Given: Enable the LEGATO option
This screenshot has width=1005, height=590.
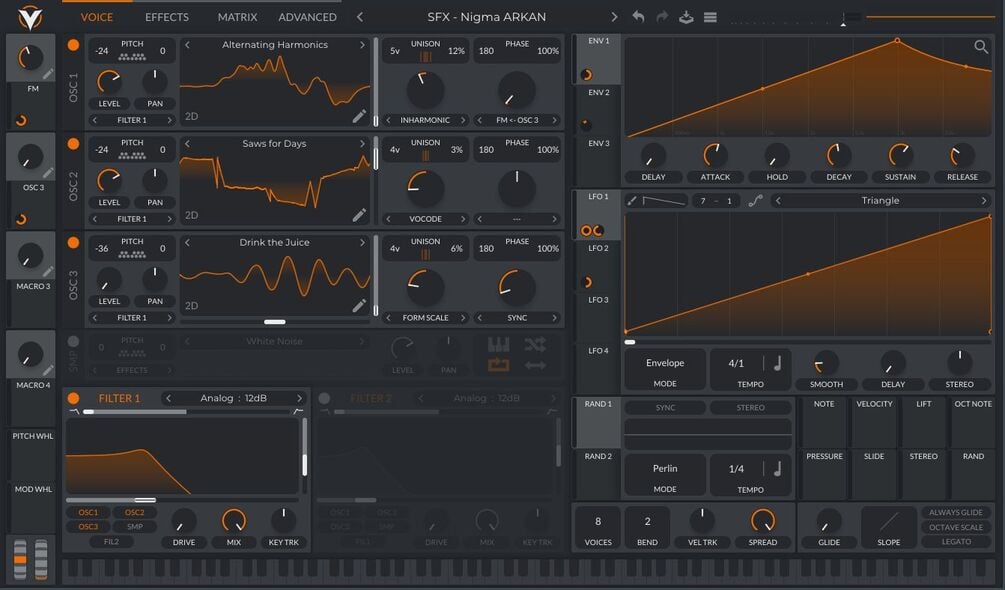Looking at the screenshot, I should point(956,542).
